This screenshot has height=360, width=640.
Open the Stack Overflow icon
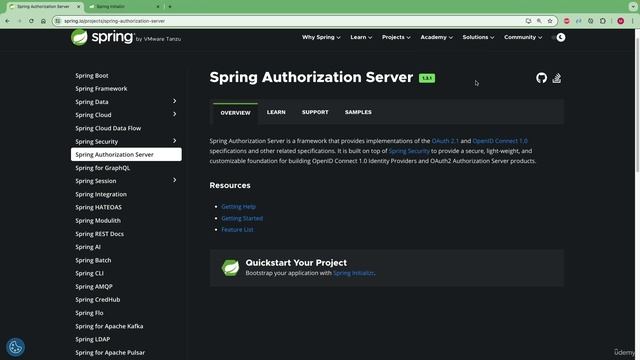point(557,78)
